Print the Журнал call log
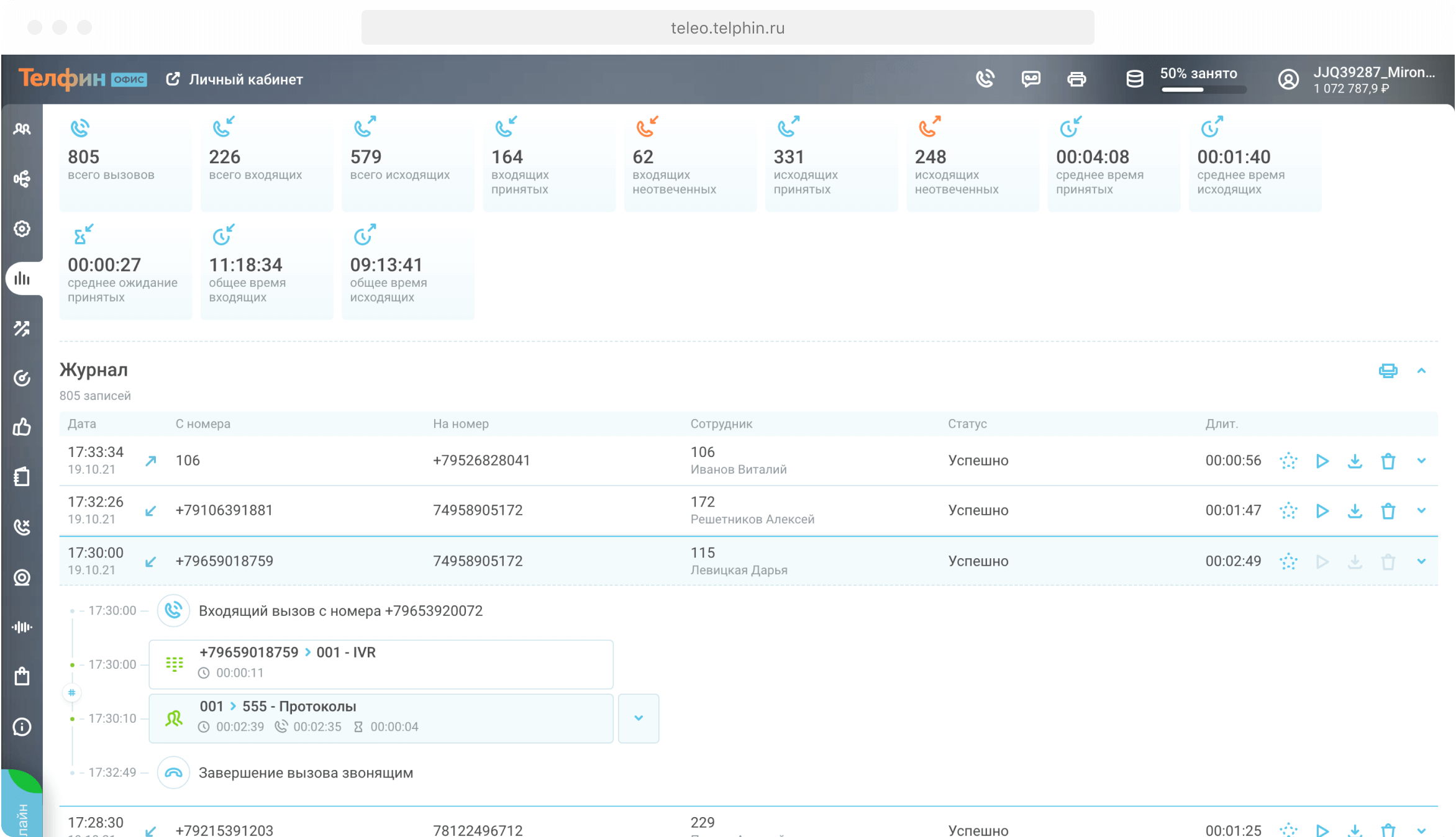Viewport: 1456px width, 837px height. [1388, 371]
